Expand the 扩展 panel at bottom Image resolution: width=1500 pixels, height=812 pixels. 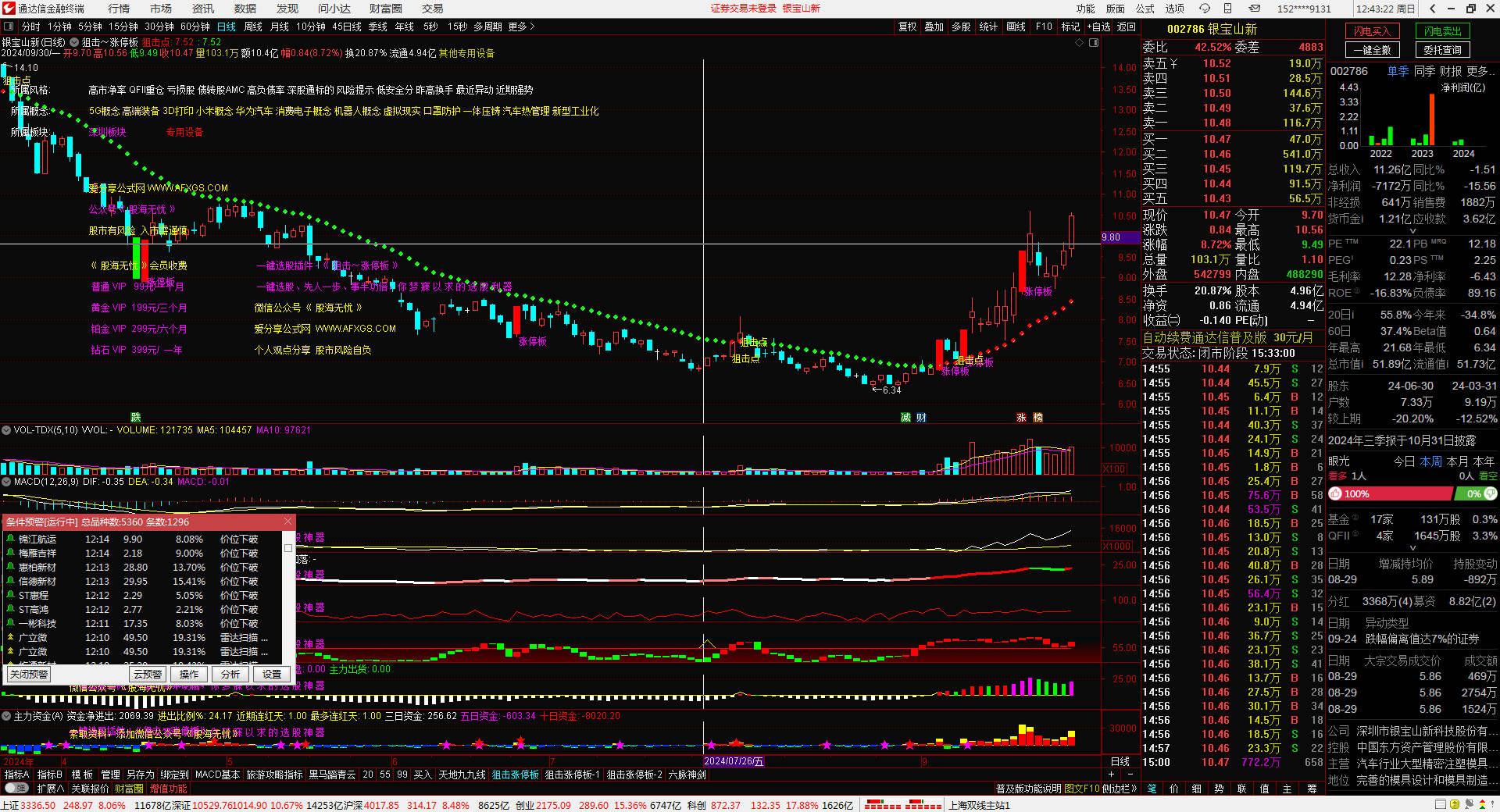click(51, 789)
